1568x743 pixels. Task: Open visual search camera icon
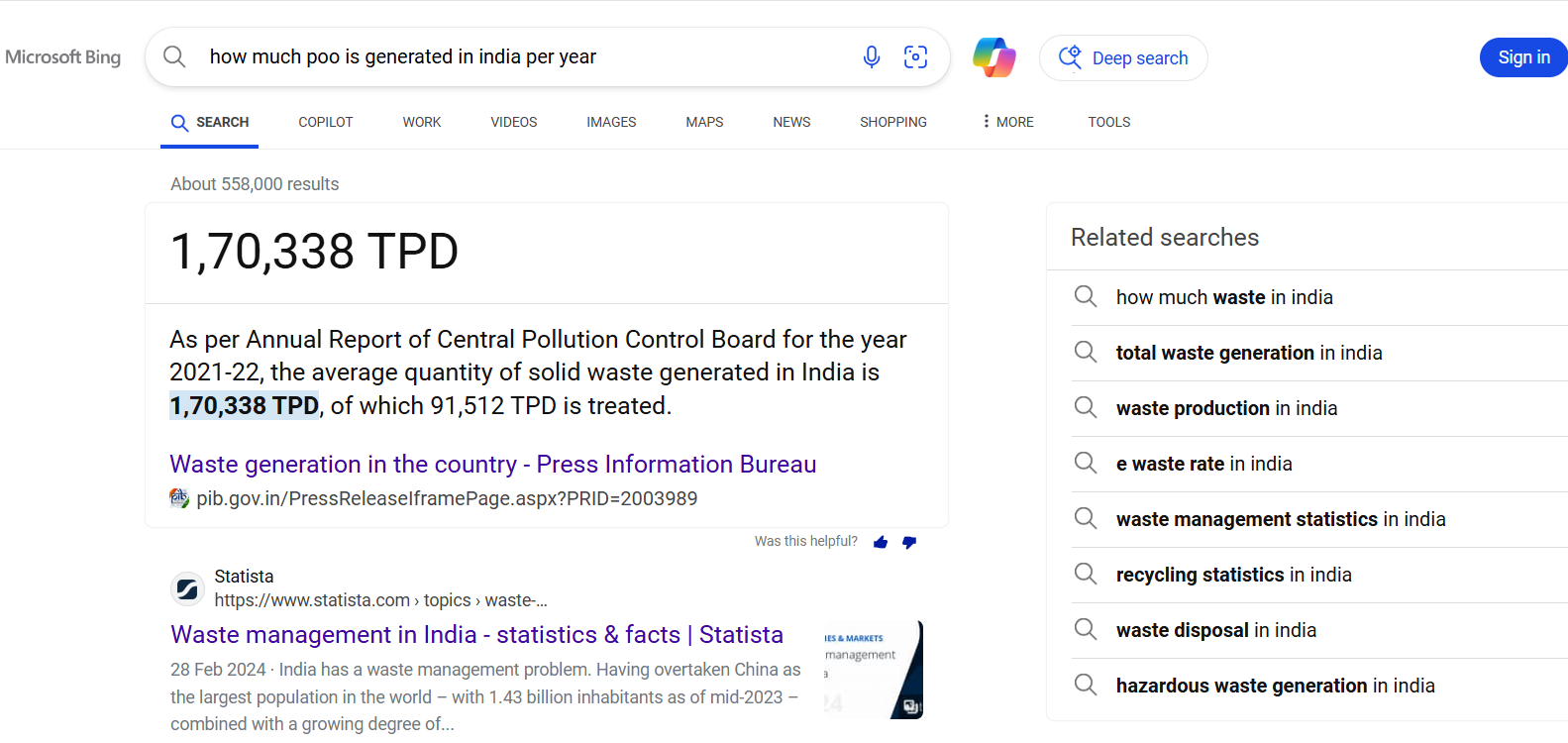coord(916,57)
